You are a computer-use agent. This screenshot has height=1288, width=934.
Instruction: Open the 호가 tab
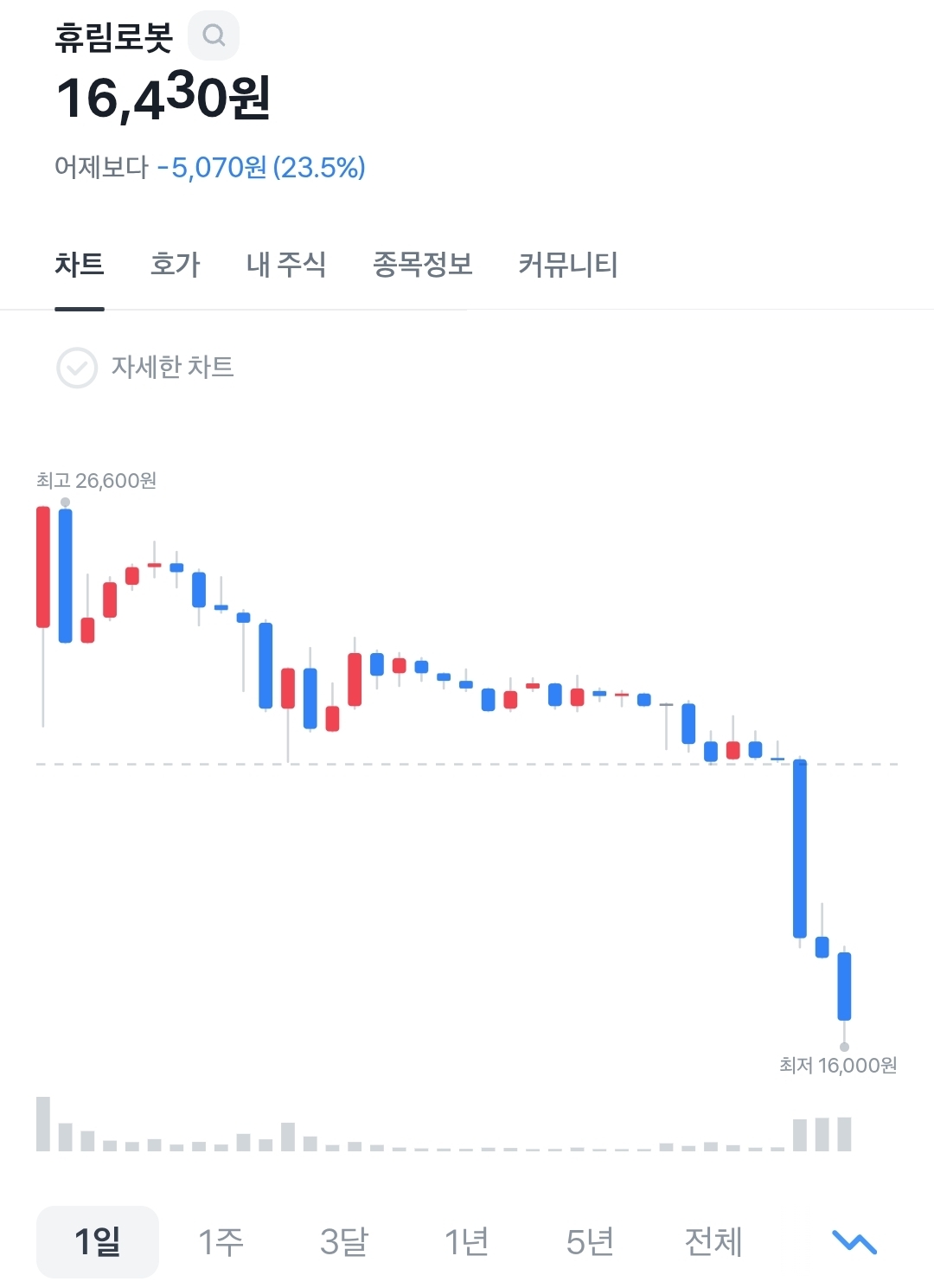(x=175, y=264)
